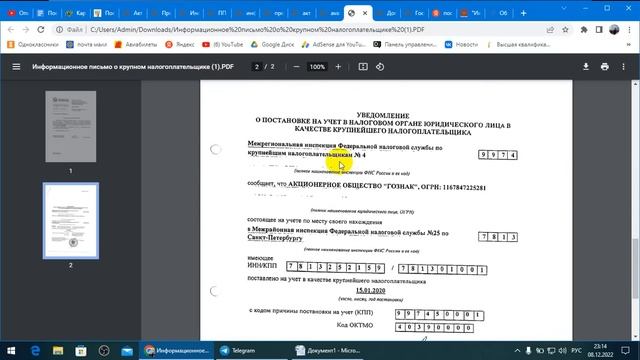Open the Windows Start menu
This screenshot has height=360, width=640.
[x=11, y=351]
